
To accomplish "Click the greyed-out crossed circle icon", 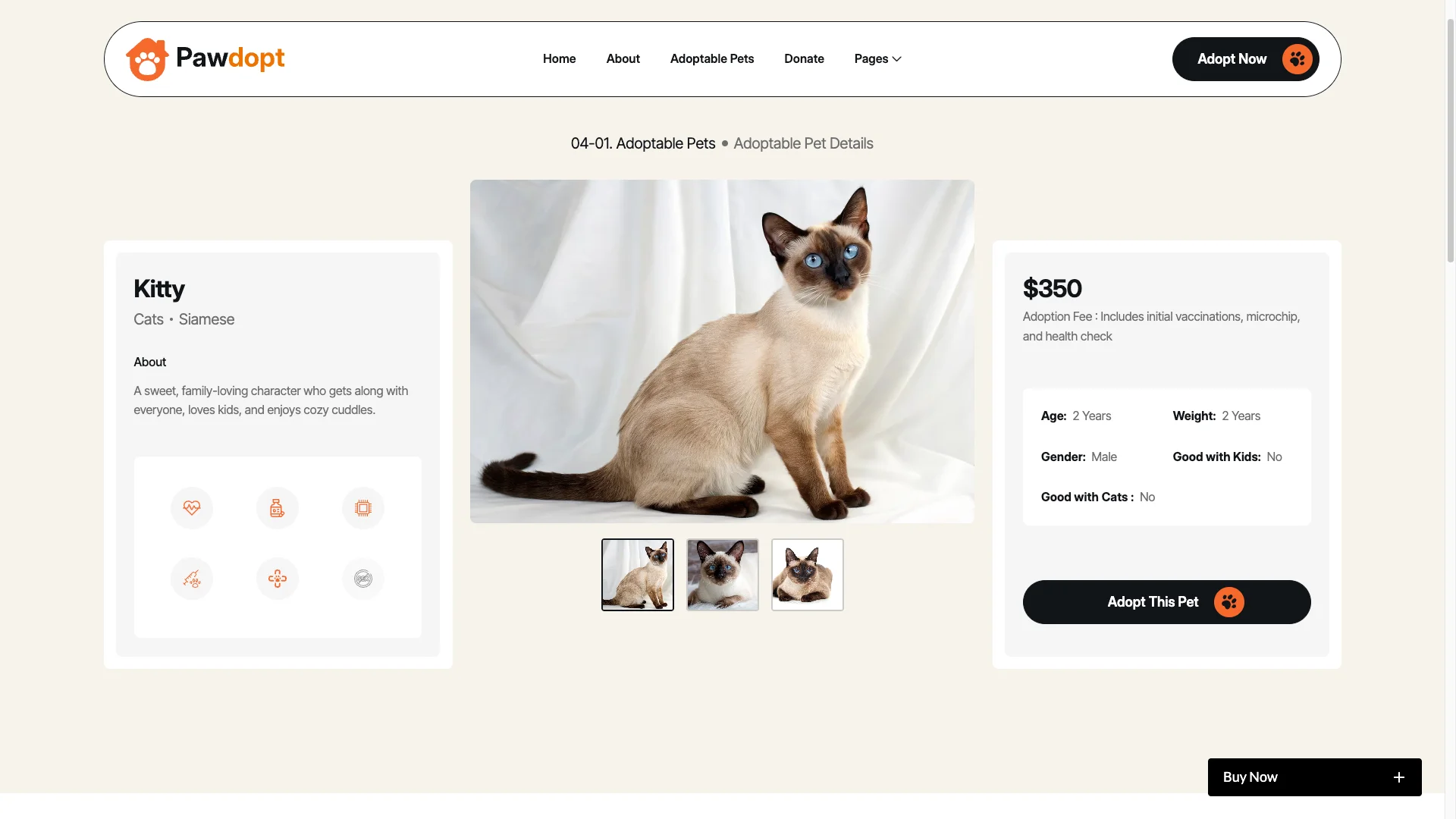I will click(363, 579).
